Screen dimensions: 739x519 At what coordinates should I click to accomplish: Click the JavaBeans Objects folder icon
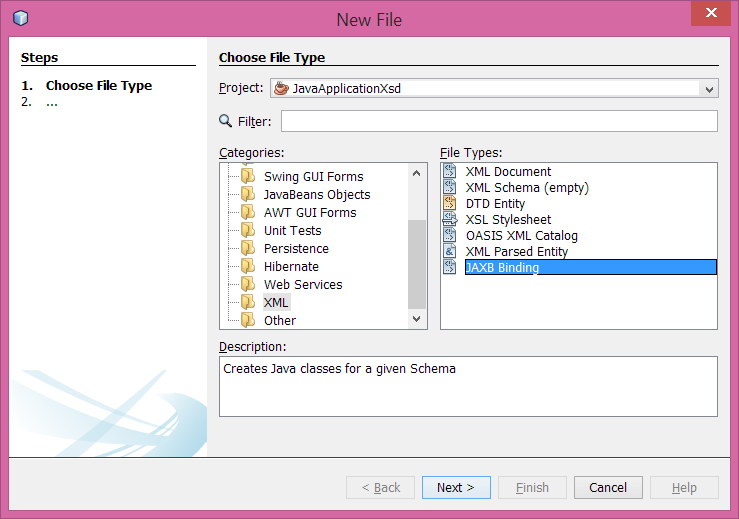click(x=248, y=194)
